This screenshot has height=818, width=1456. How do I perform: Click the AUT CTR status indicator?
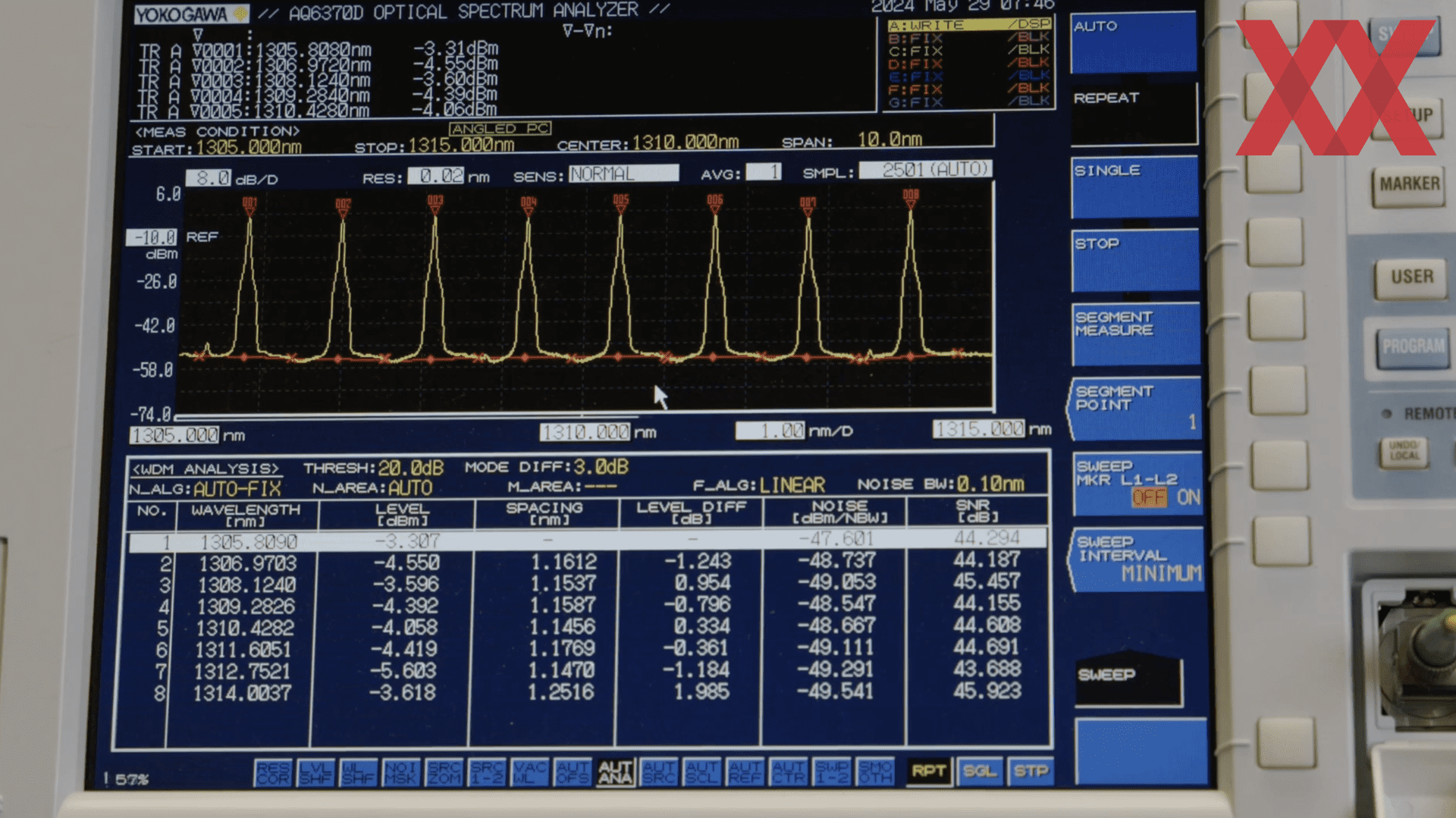789,773
